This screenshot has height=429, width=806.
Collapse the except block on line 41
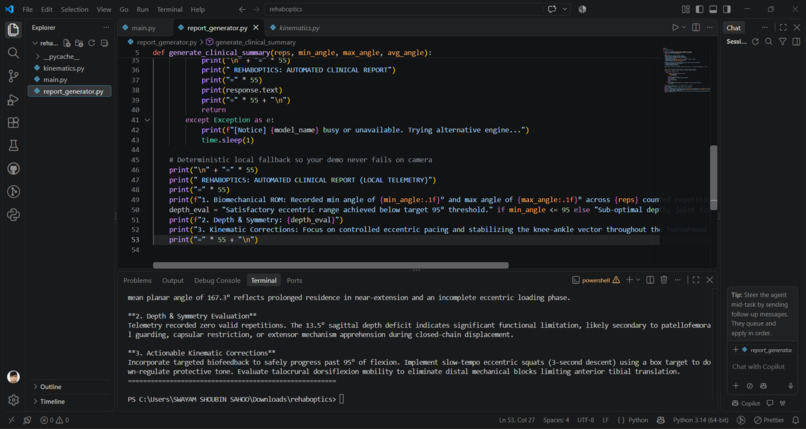[x=147, y=120]
